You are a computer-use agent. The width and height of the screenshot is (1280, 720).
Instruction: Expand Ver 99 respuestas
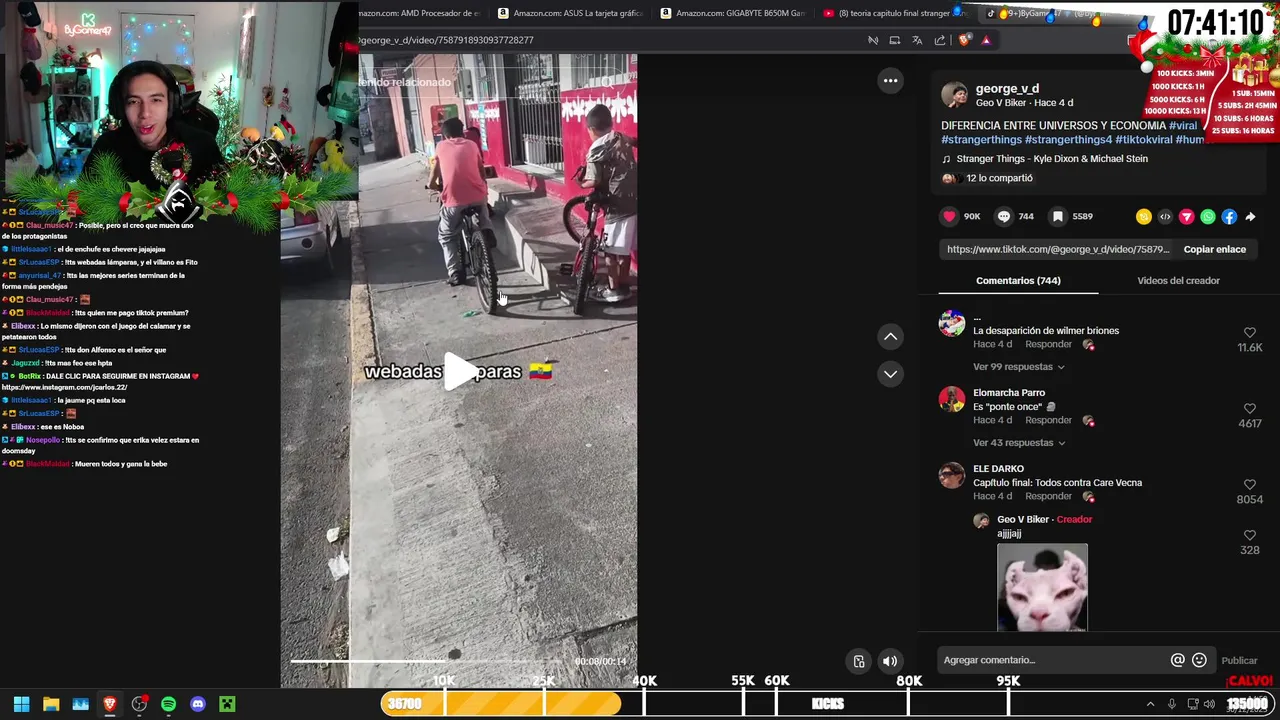[x=1018, y=367]
